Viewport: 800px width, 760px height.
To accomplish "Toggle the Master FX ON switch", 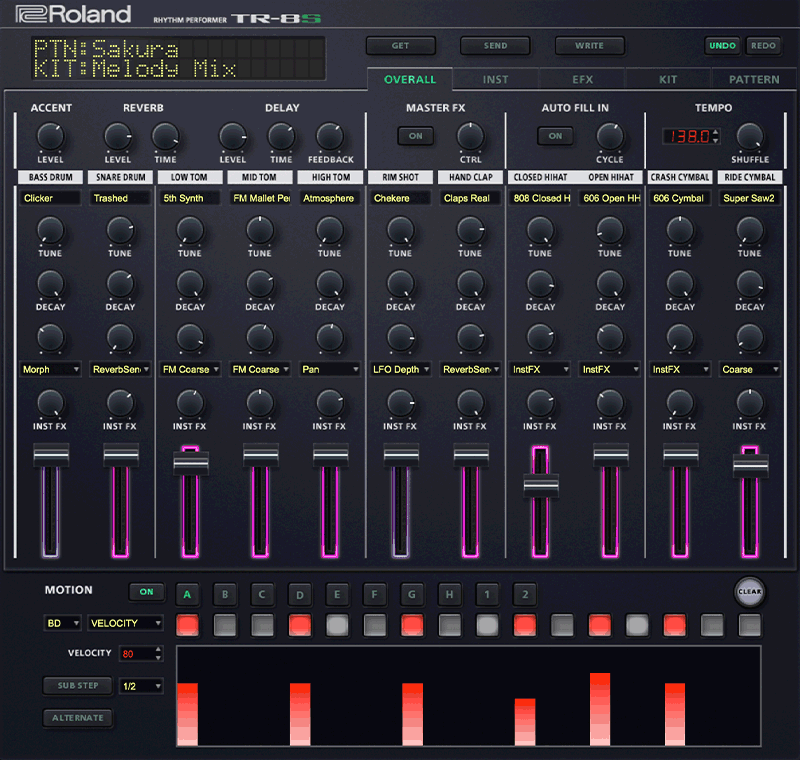I will [x=416, y=136].
